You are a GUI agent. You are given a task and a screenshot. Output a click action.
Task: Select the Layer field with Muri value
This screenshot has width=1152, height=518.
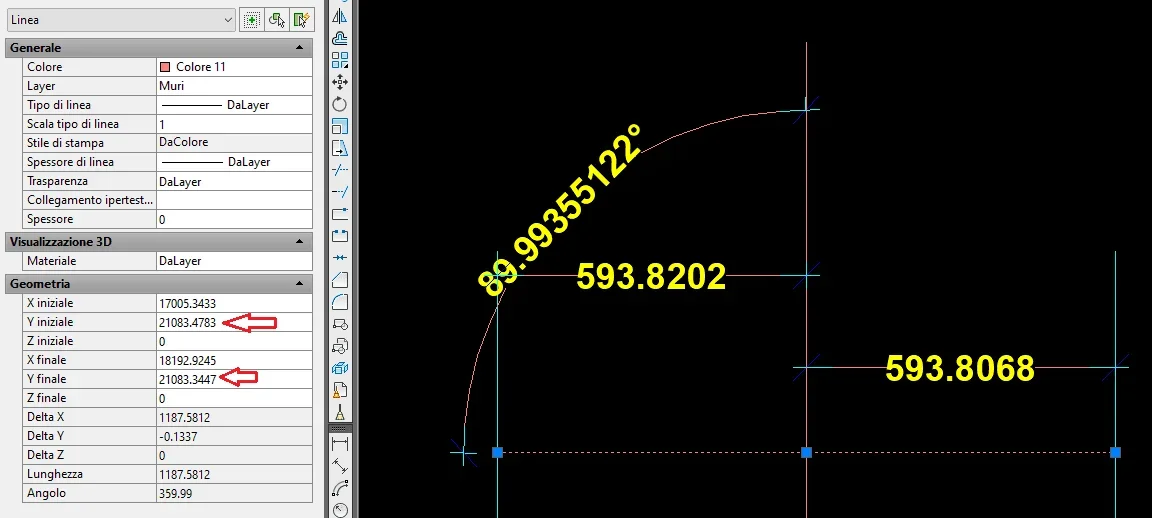(x=233, y=86)
